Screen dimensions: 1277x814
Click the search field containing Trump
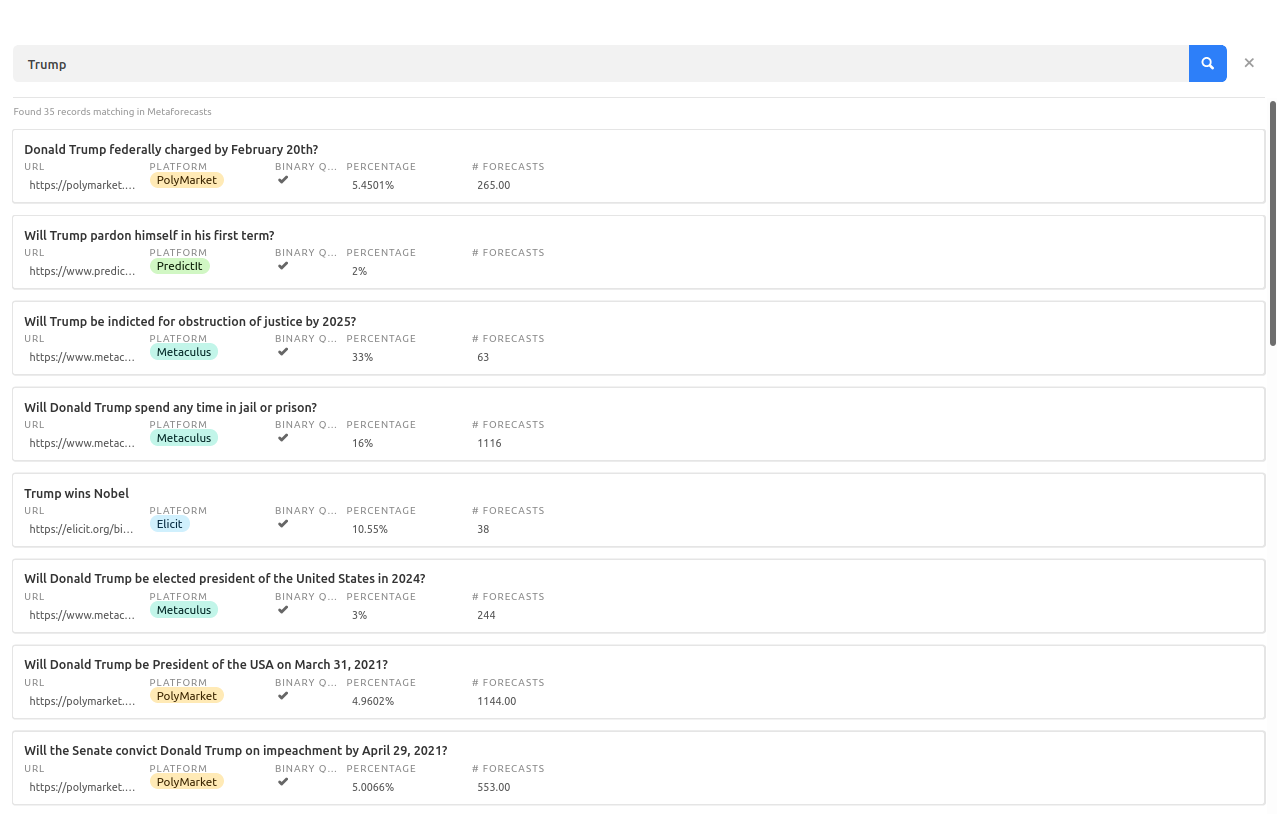tap(600, 63)
